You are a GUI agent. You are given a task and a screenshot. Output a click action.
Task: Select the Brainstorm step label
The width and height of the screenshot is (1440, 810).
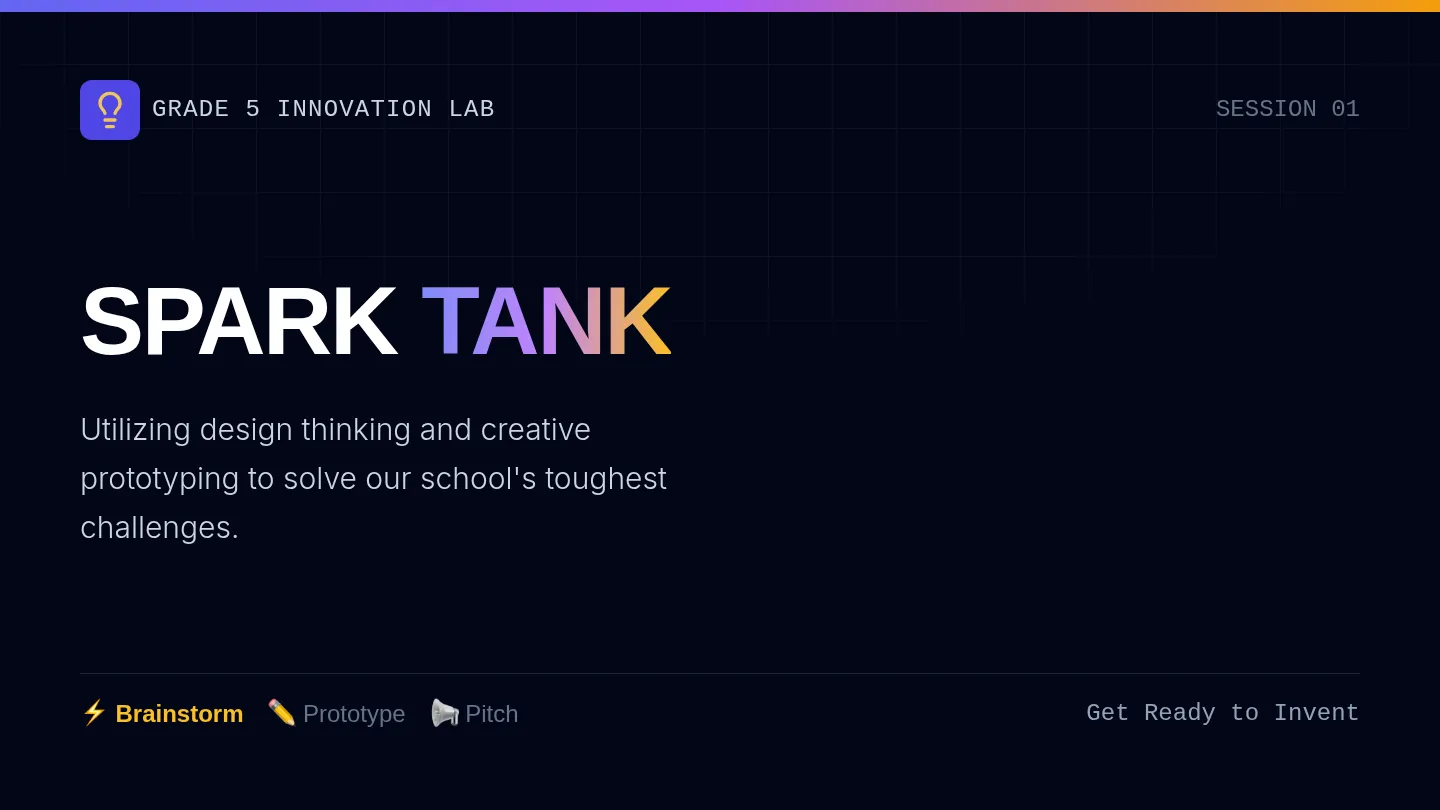(179, 714)
